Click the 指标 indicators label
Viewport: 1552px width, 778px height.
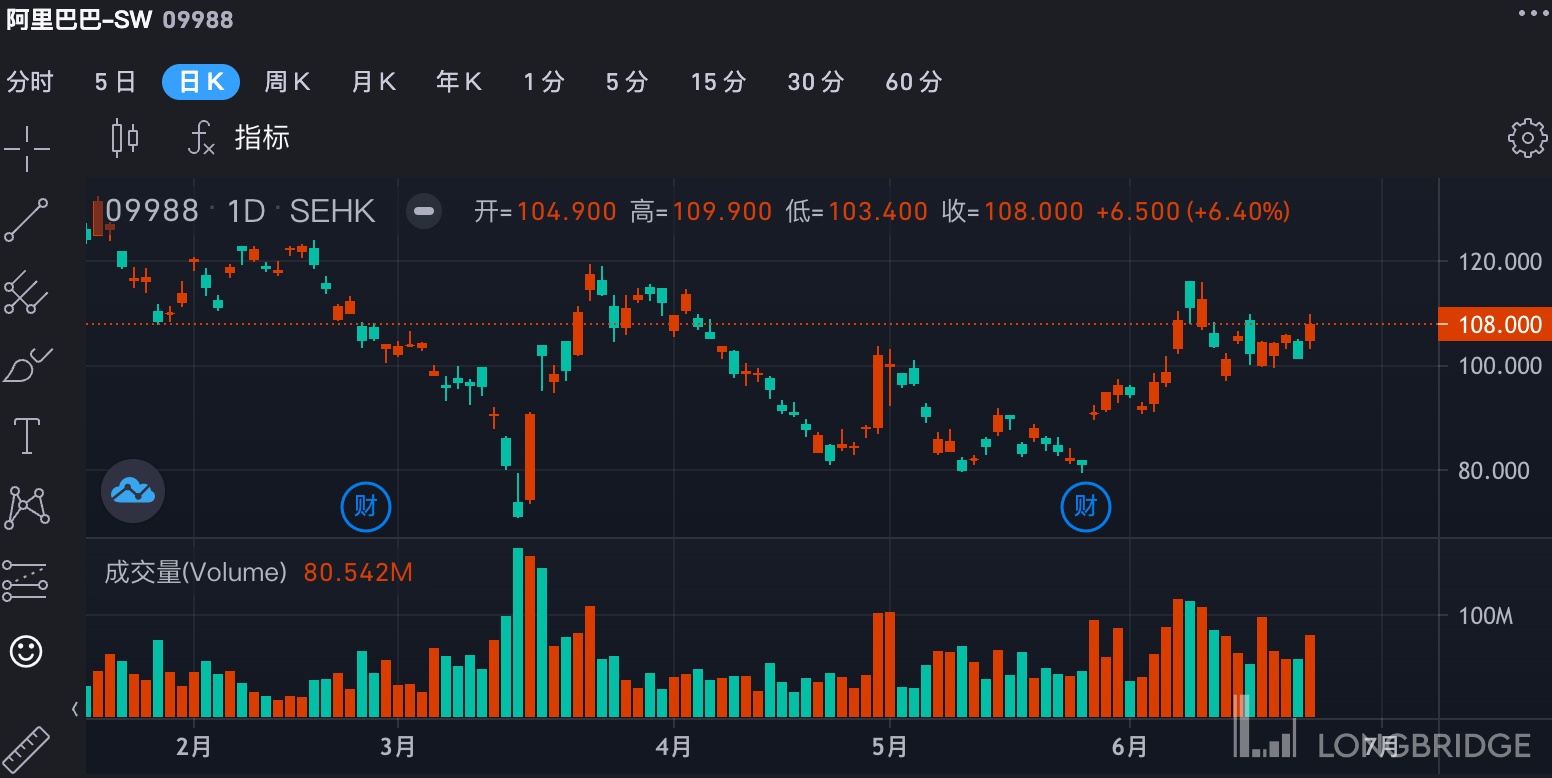point(262,138)
